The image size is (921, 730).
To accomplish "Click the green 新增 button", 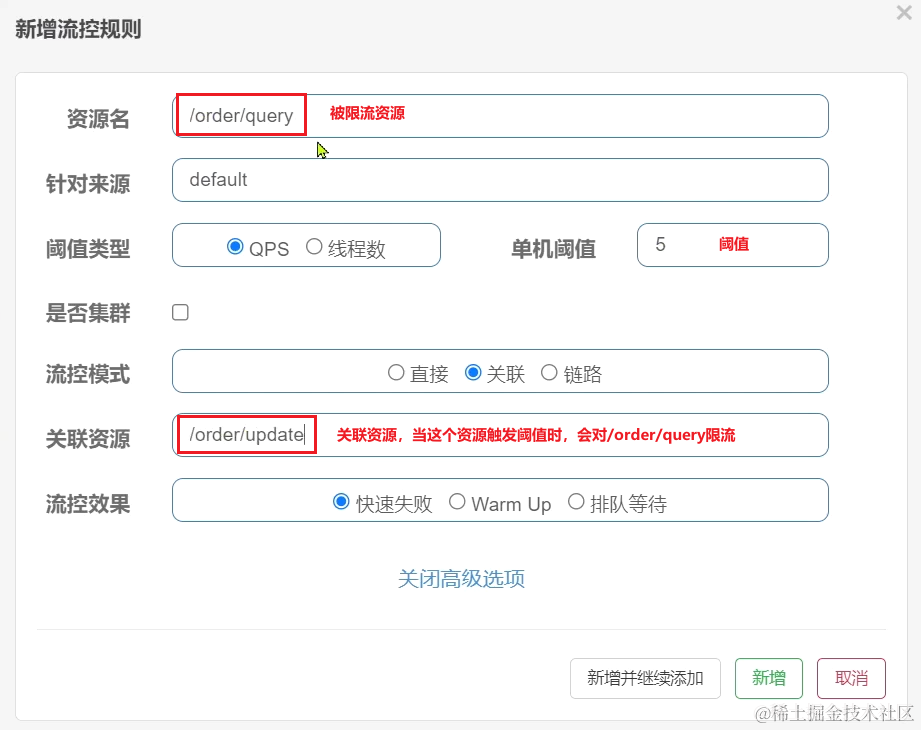I will [768, 678].
